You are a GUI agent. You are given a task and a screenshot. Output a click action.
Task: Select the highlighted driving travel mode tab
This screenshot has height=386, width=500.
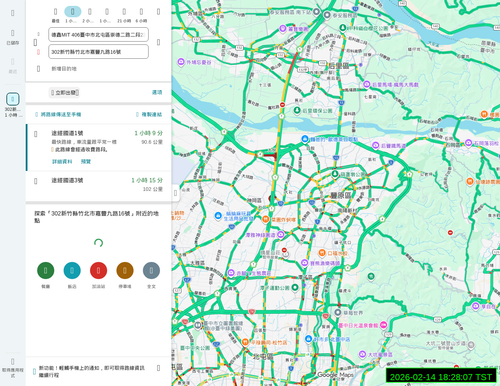(72, 14)
